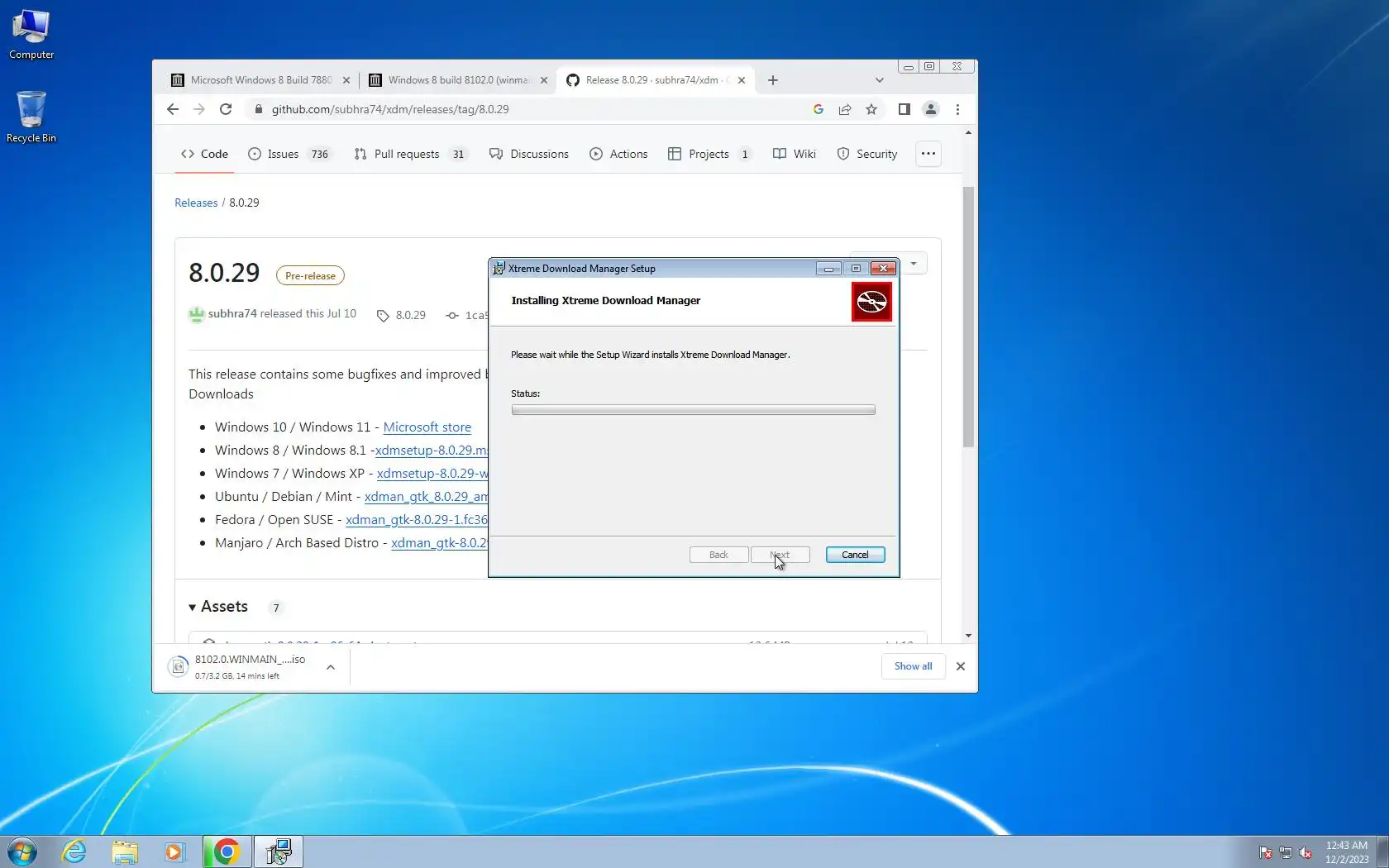
Task: Open the tab search dropdown in Chrome
Action: click(x=880, y=80)
